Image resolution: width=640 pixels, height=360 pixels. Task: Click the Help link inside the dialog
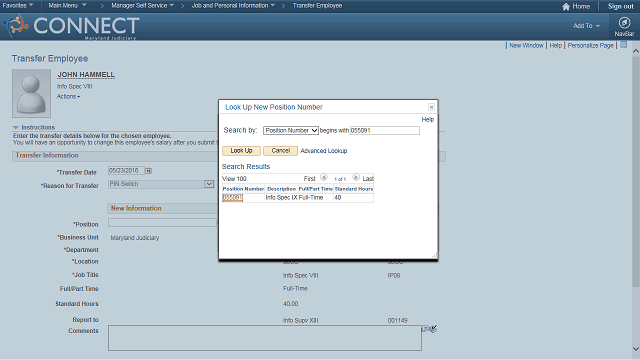coord(427,120)
